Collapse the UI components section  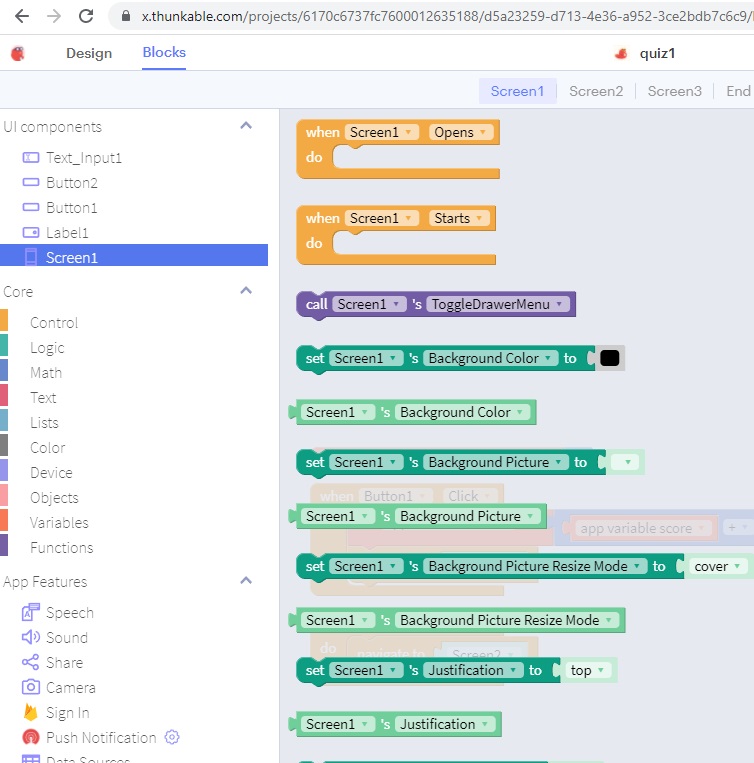[x=246, y=126]
